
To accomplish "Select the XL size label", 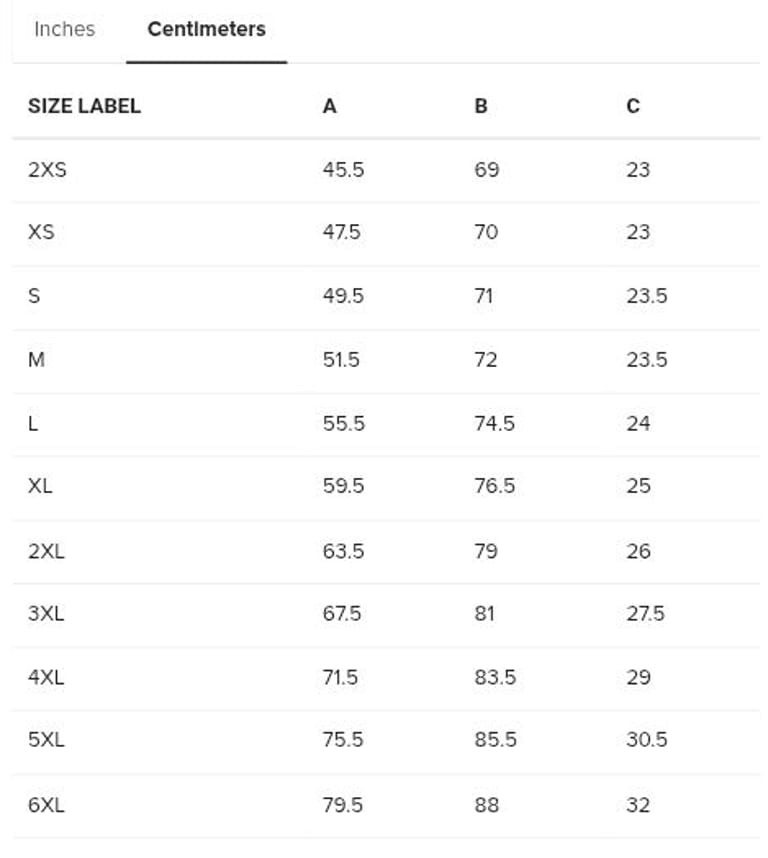I will [40, 486].
